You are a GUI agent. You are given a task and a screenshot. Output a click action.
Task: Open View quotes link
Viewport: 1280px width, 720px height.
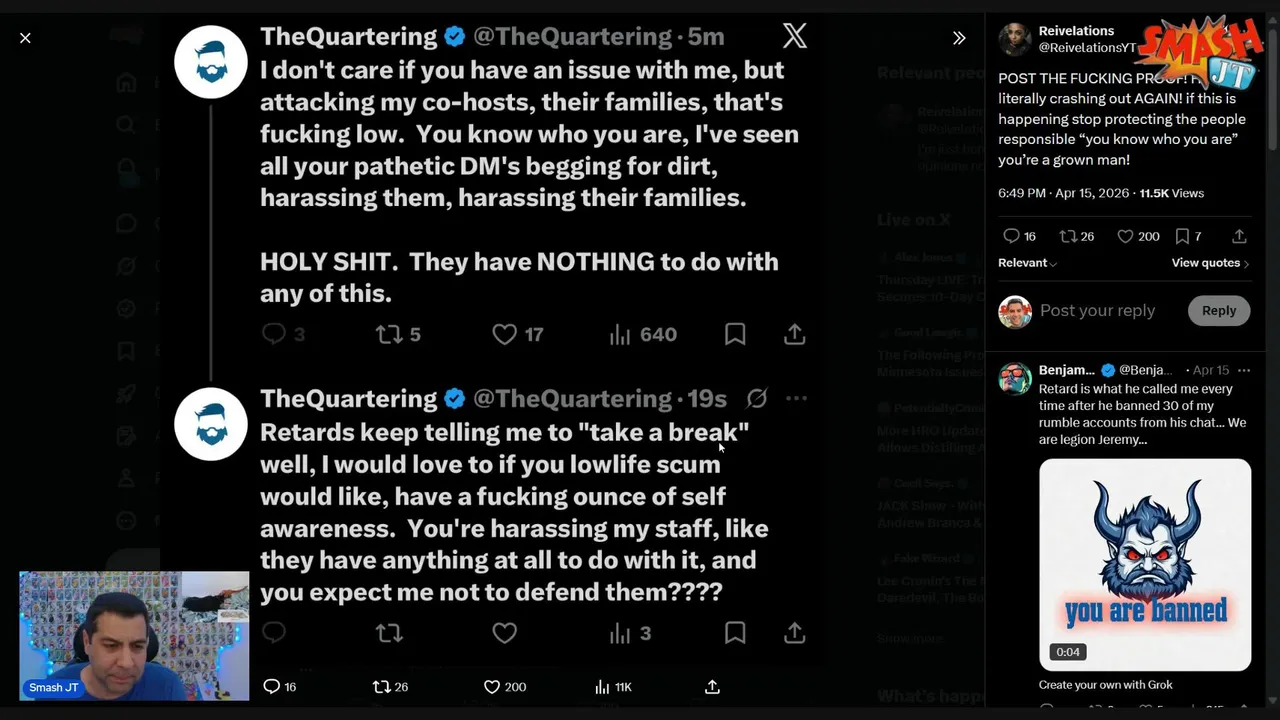click(1210, 263)
